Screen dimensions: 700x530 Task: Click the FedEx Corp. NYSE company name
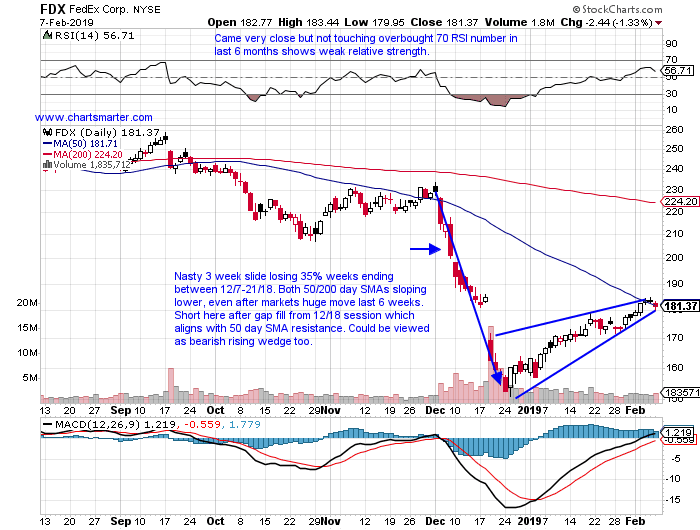pos(115,9)
